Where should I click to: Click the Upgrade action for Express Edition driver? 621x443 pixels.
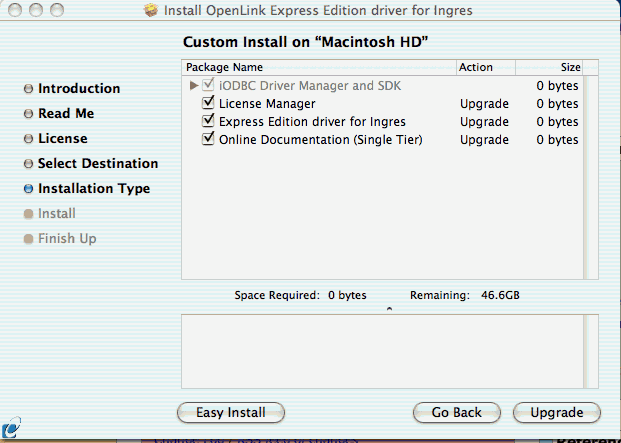(484, 122)
